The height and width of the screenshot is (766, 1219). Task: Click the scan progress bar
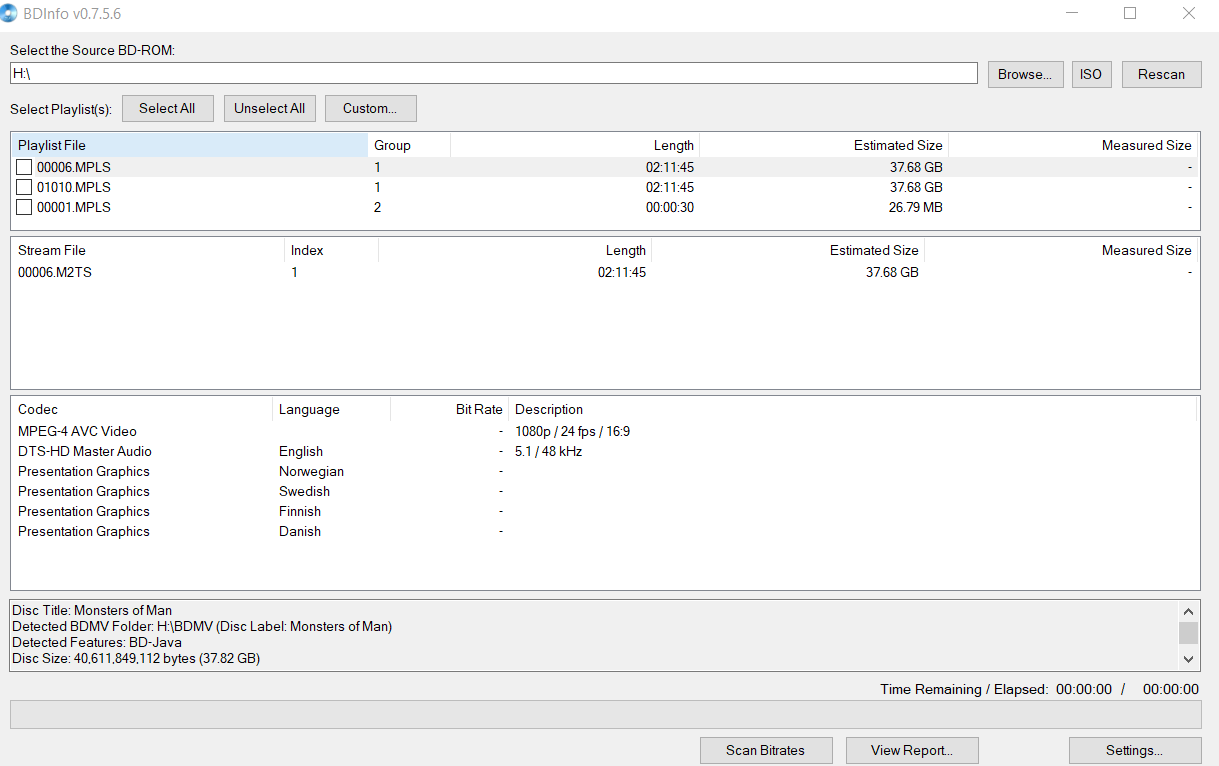click(x=605, y=714)
